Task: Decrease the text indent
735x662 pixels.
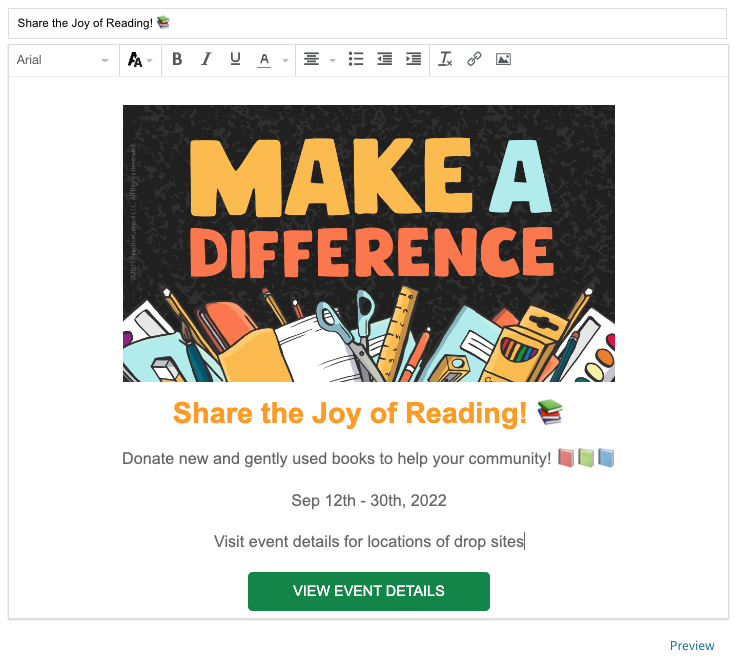Action: point(385,60)
